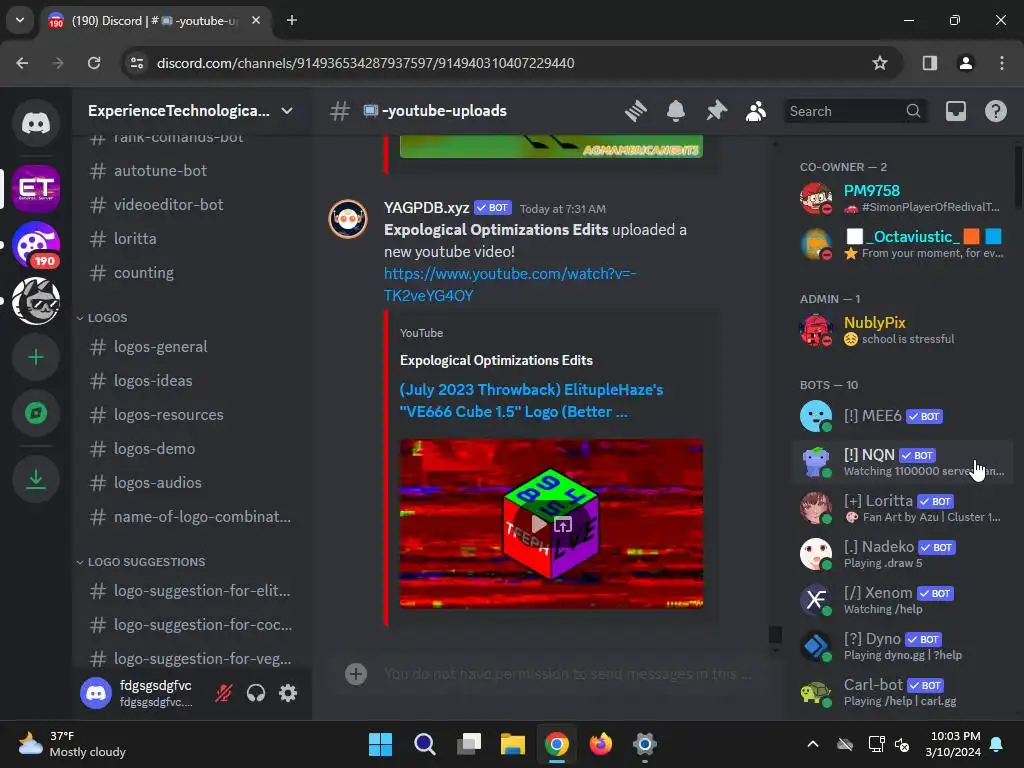Select the Loritta bot member
This screenshot has height=768, width=1024.
point(901,508)
